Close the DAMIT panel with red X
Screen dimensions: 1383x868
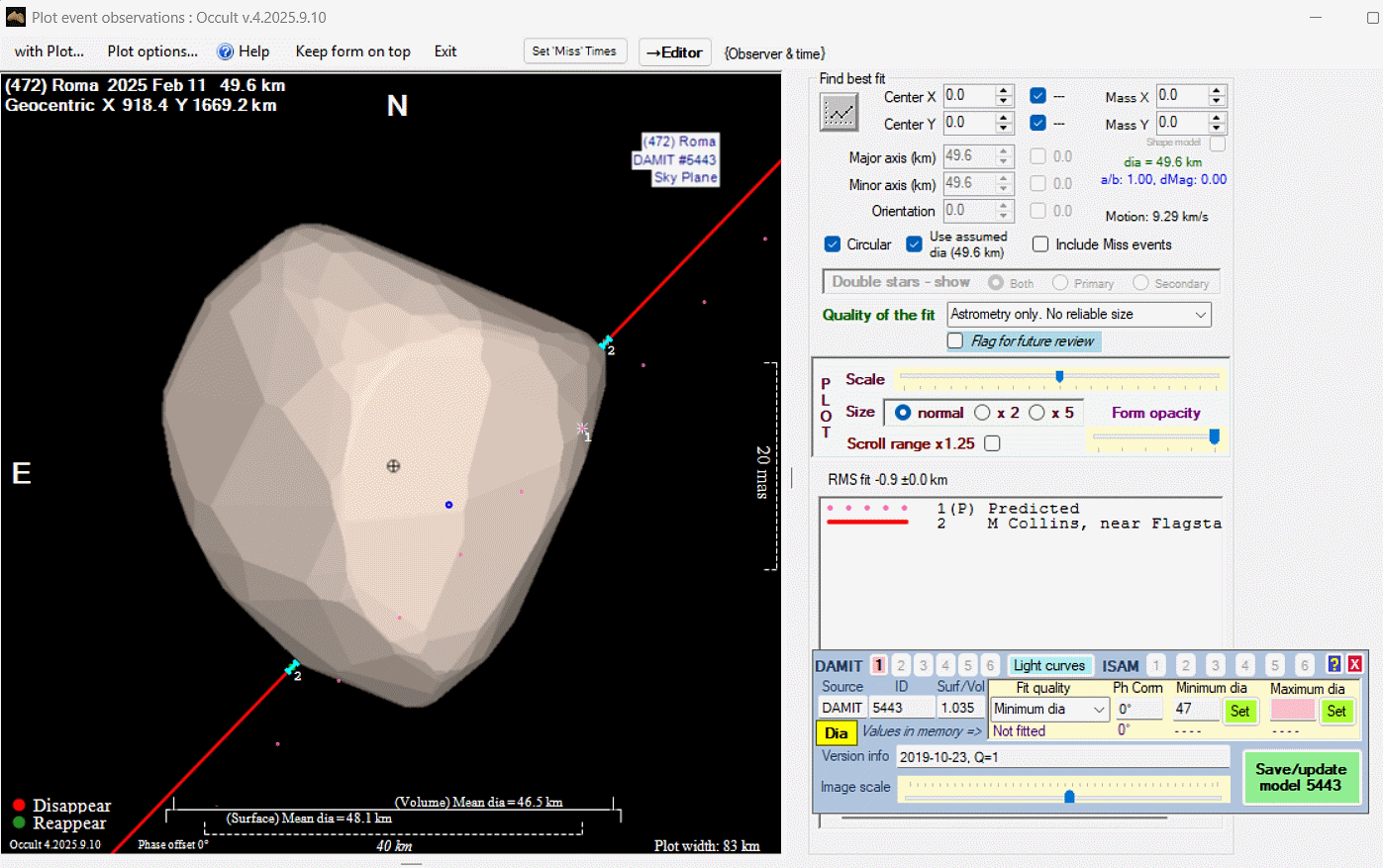tap(1354, 664)
